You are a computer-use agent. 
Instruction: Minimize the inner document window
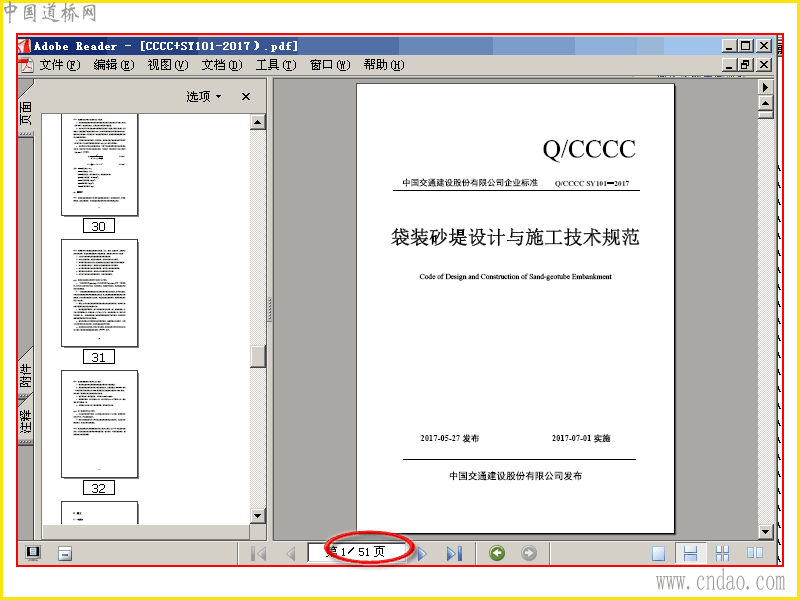click(729, 65)
